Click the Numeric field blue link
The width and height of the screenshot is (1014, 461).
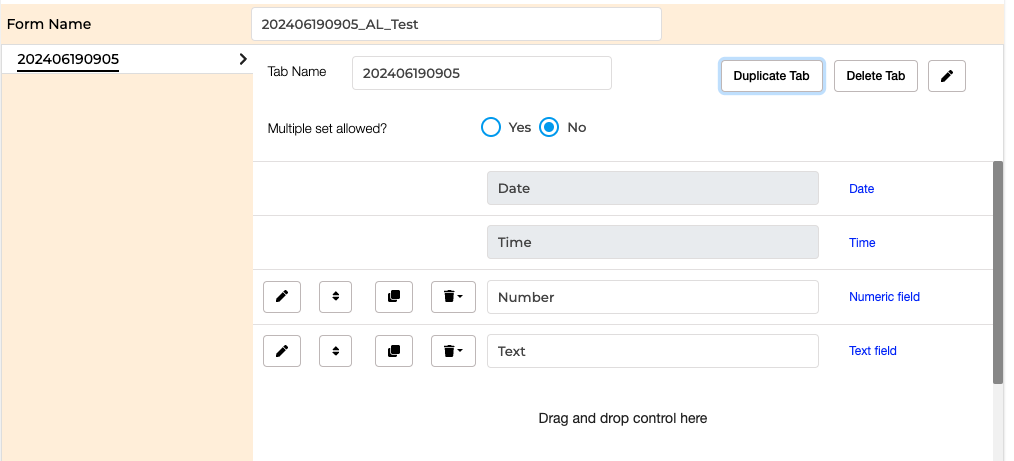(884, 297)
